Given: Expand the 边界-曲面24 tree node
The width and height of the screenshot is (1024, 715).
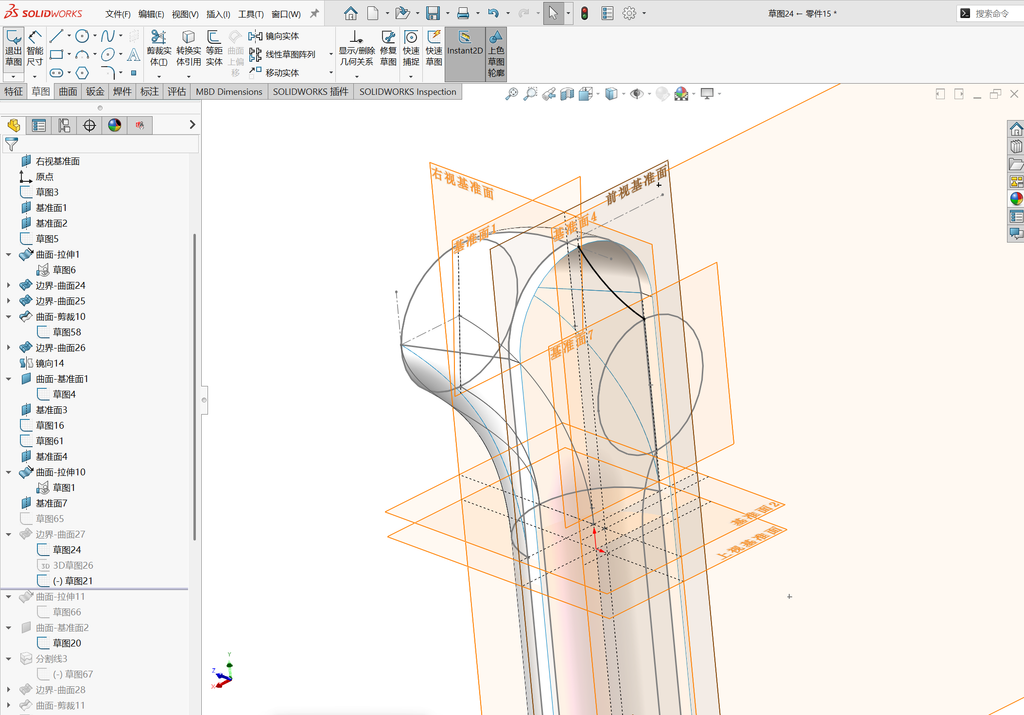Looking at the screenshot, I should coord(8,285).
